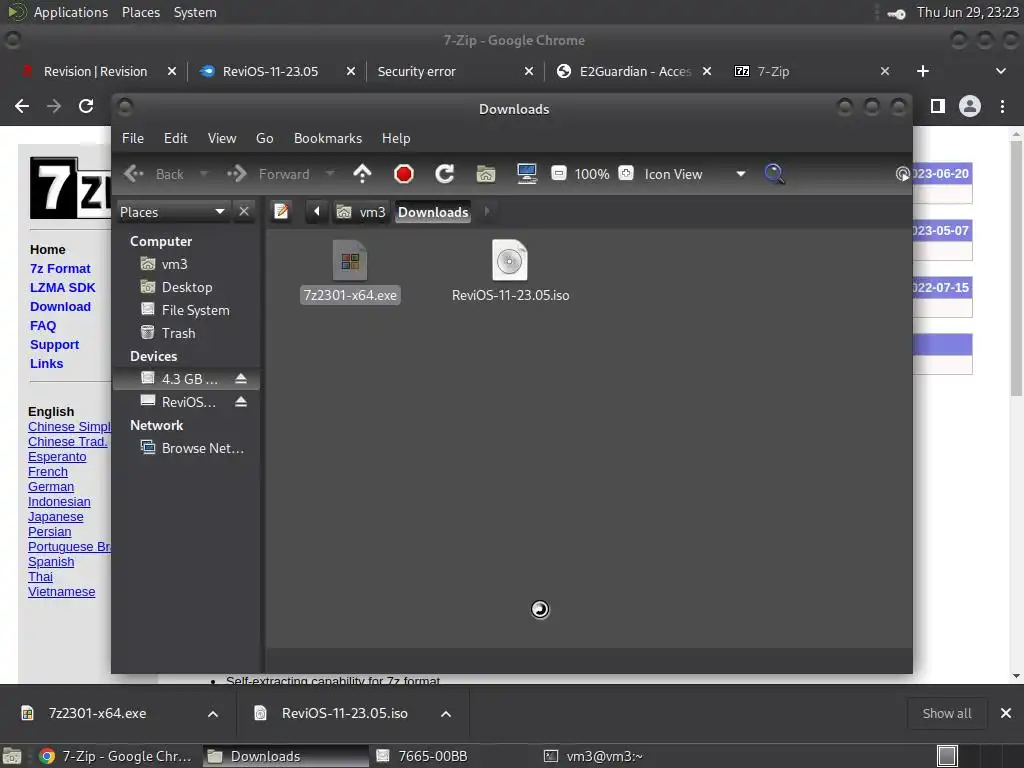Open the View menu

coord(222,138)
